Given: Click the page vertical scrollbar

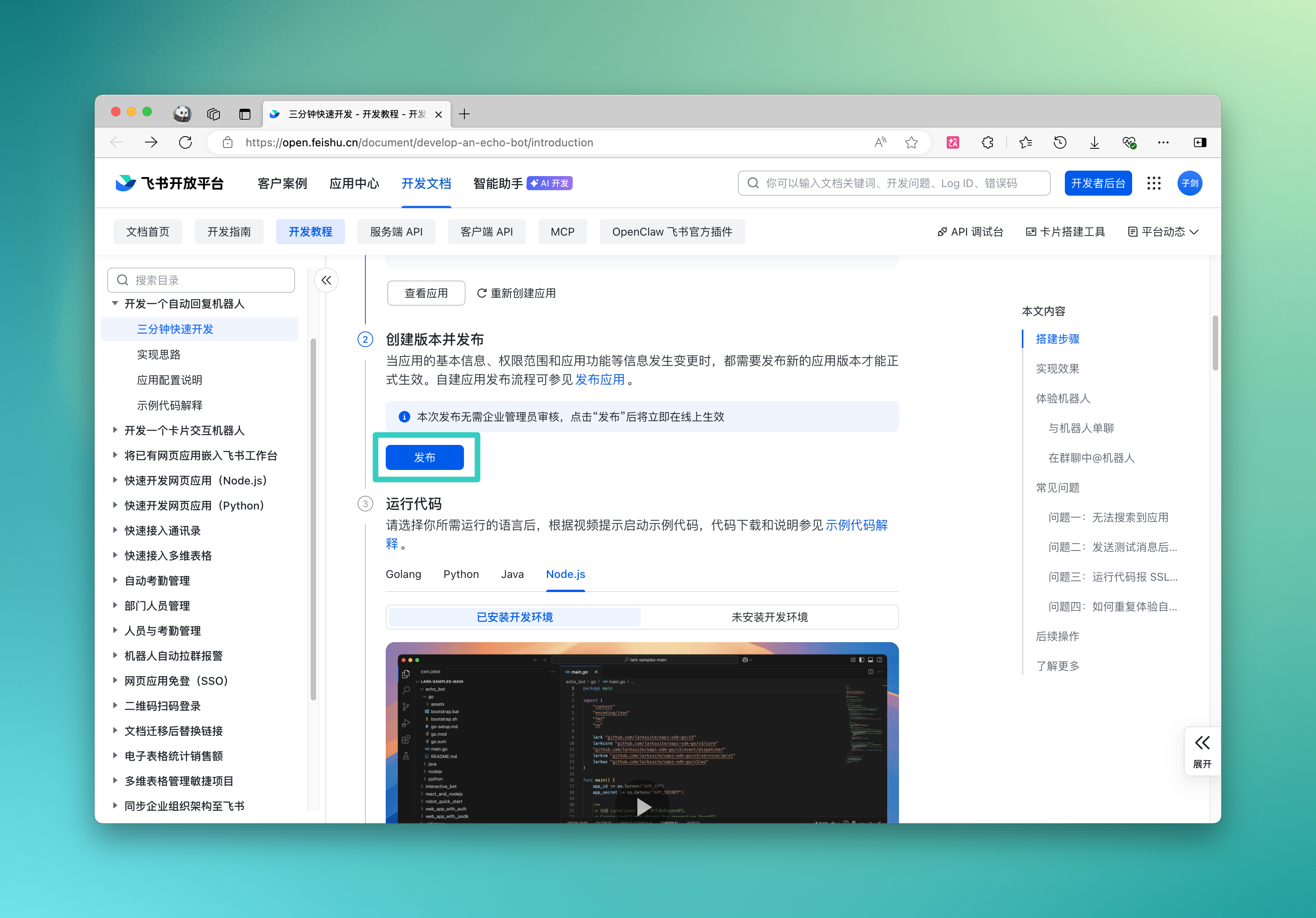Looking at the screenshot, I should pyautogui.click(x=1215, y=343).
